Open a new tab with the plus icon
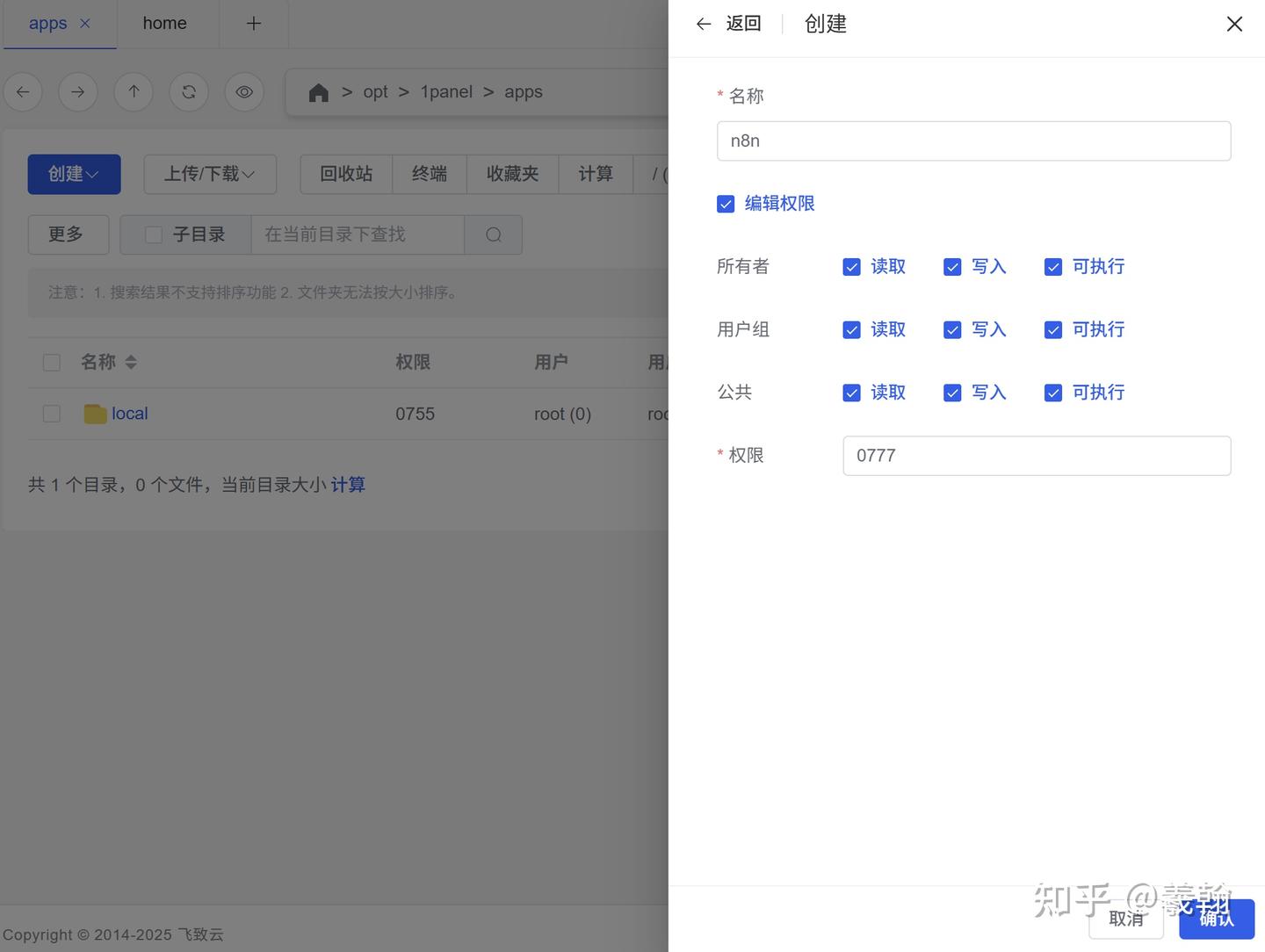This screenshot has height=952, width=1265. tap(254, 23)
